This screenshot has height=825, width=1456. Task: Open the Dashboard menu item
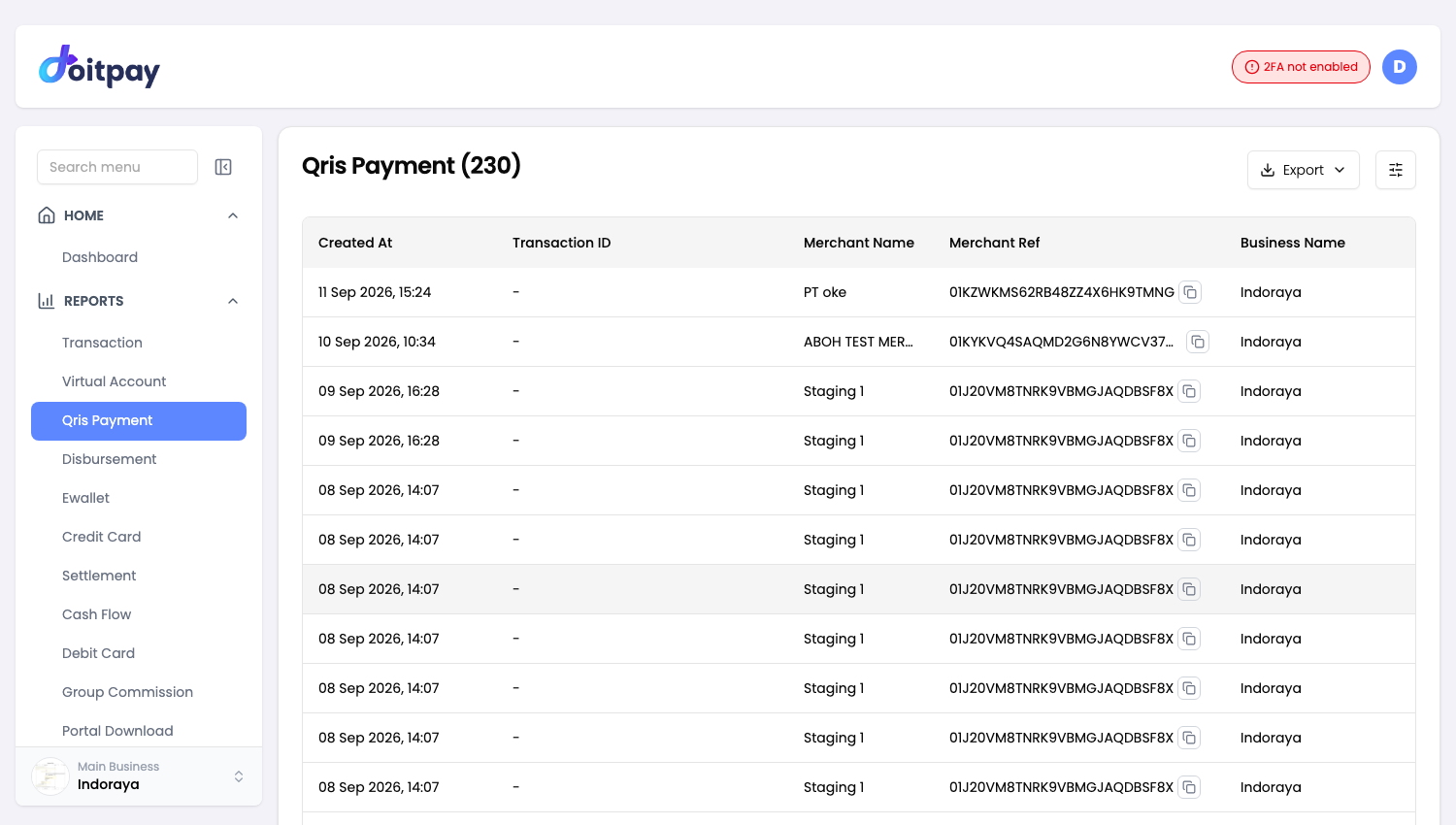tap(100, 257)
